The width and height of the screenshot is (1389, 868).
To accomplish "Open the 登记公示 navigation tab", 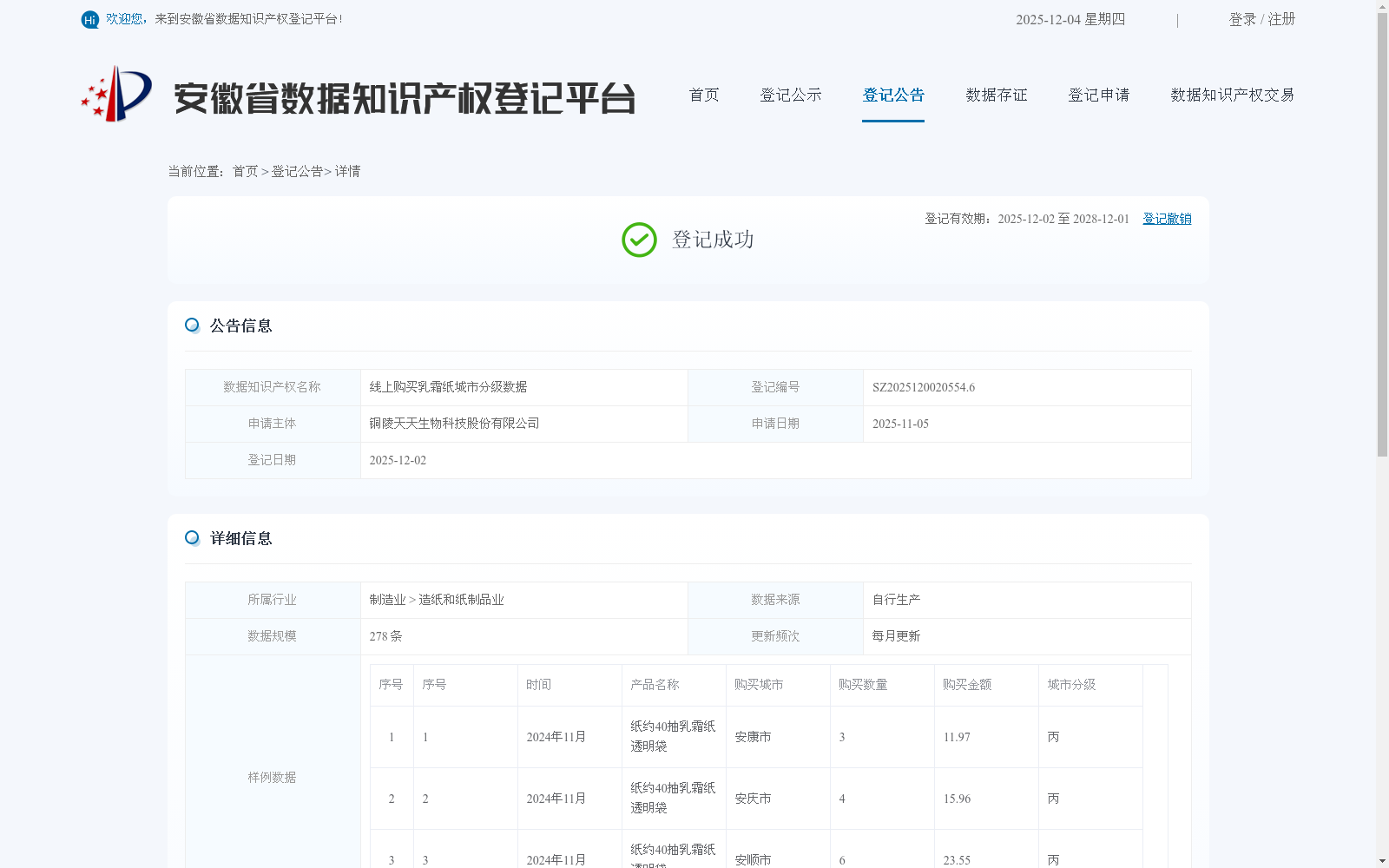I will coord(791,95).
